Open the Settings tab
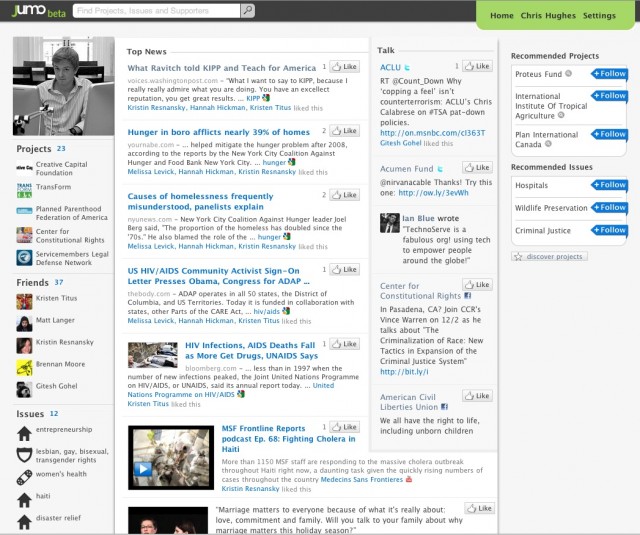 [x=599, y=16]
